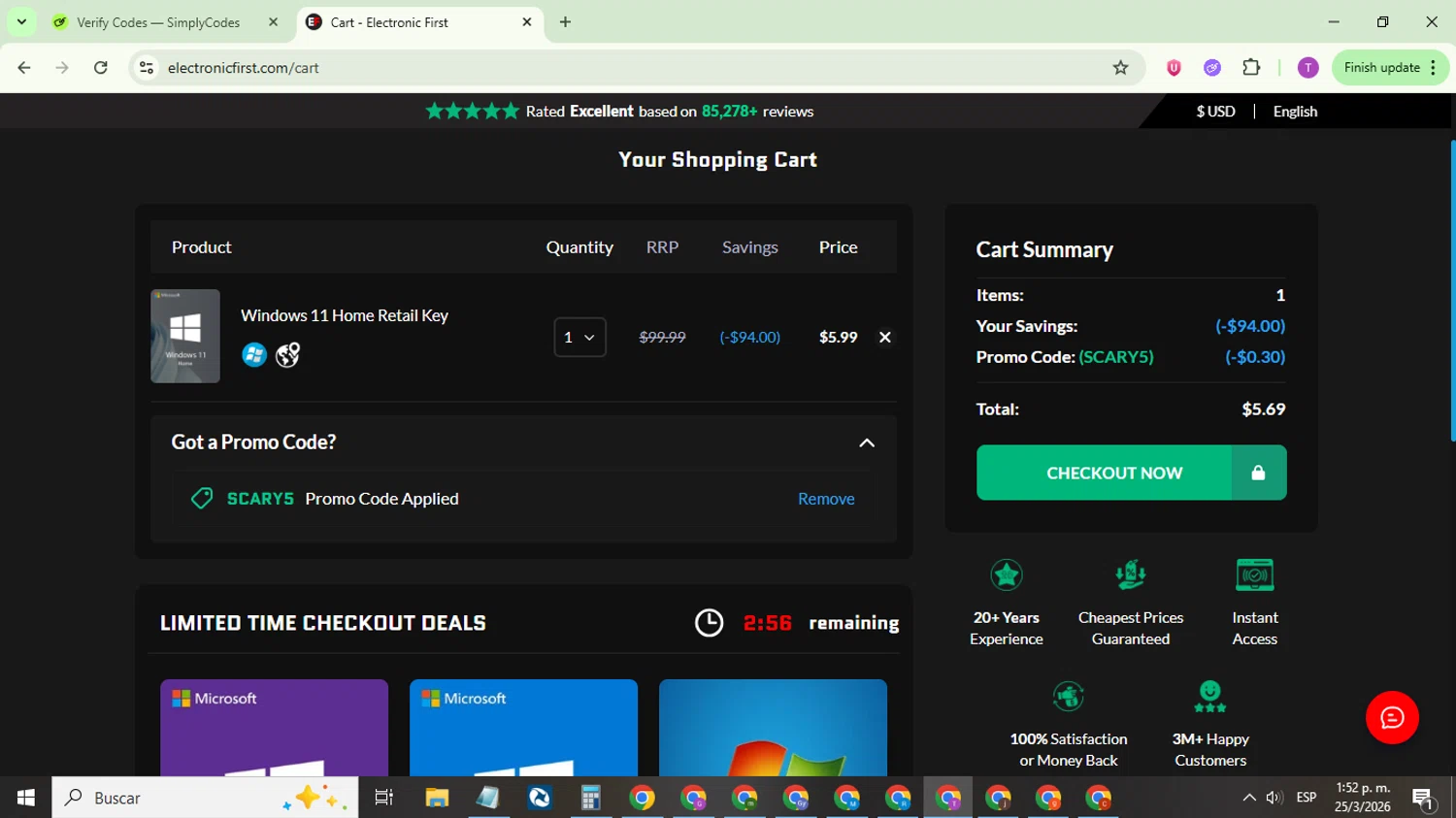Screen dimensions: 1456x818
Task: Open the Windows 11 Home Retail Key product link
Action: (x=345, y=315)
